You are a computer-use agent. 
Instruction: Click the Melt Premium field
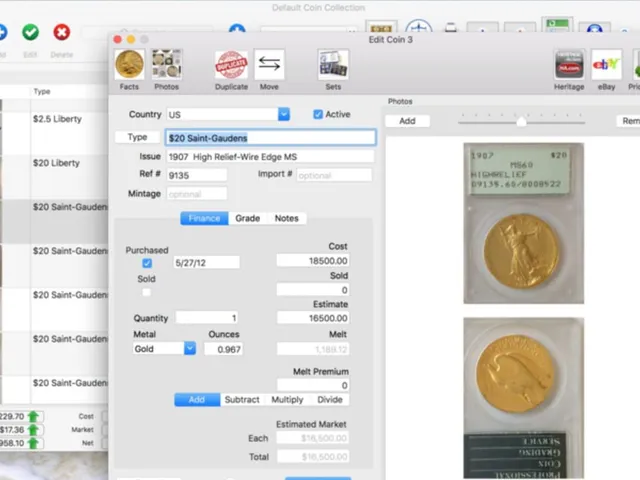[x=313, y=385]
